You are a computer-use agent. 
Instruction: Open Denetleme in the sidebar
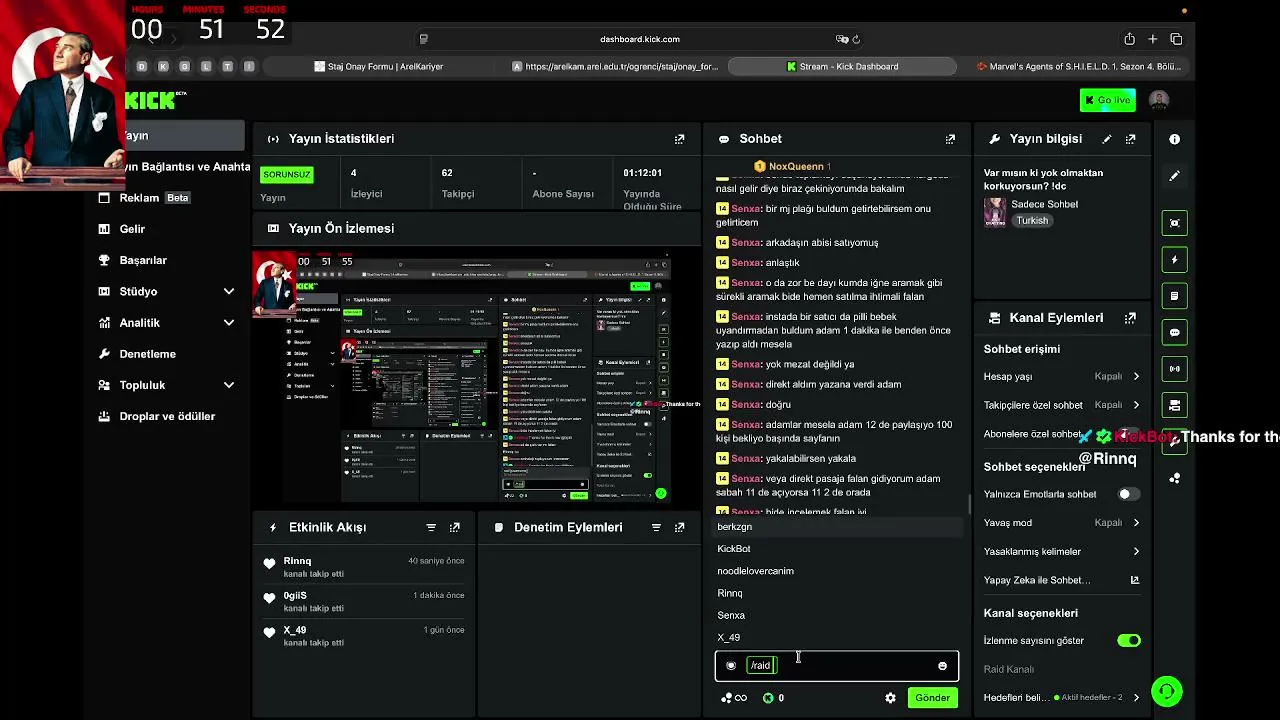pyautogui.click(x=137, y=354)
